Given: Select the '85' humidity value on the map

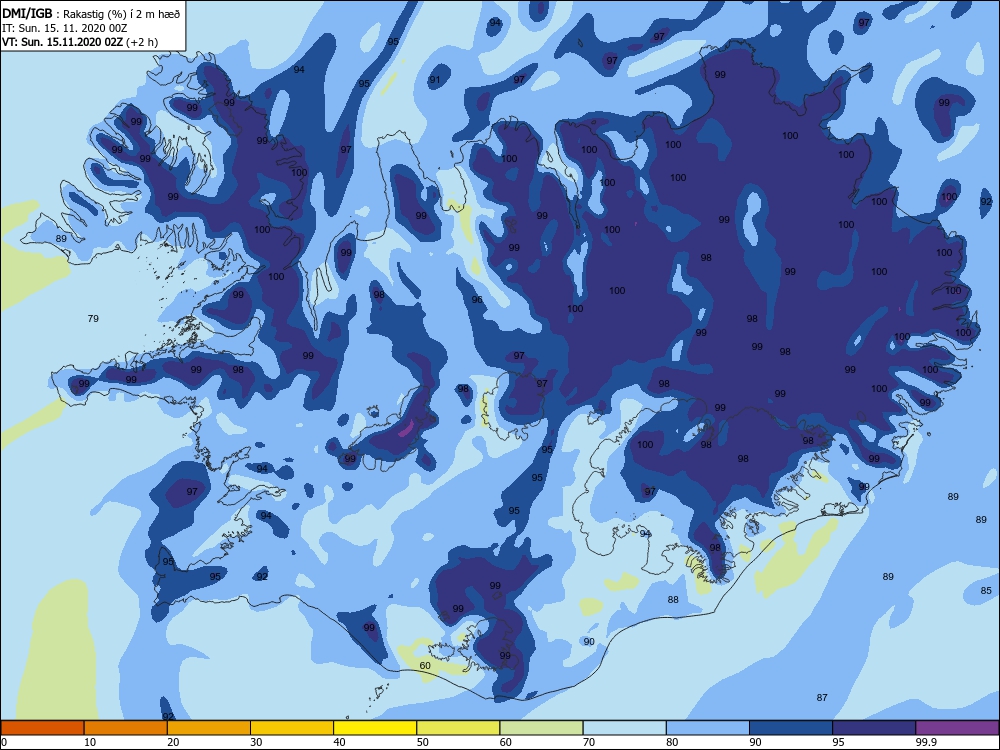Looking at the screenshot, I should point(986,591).
